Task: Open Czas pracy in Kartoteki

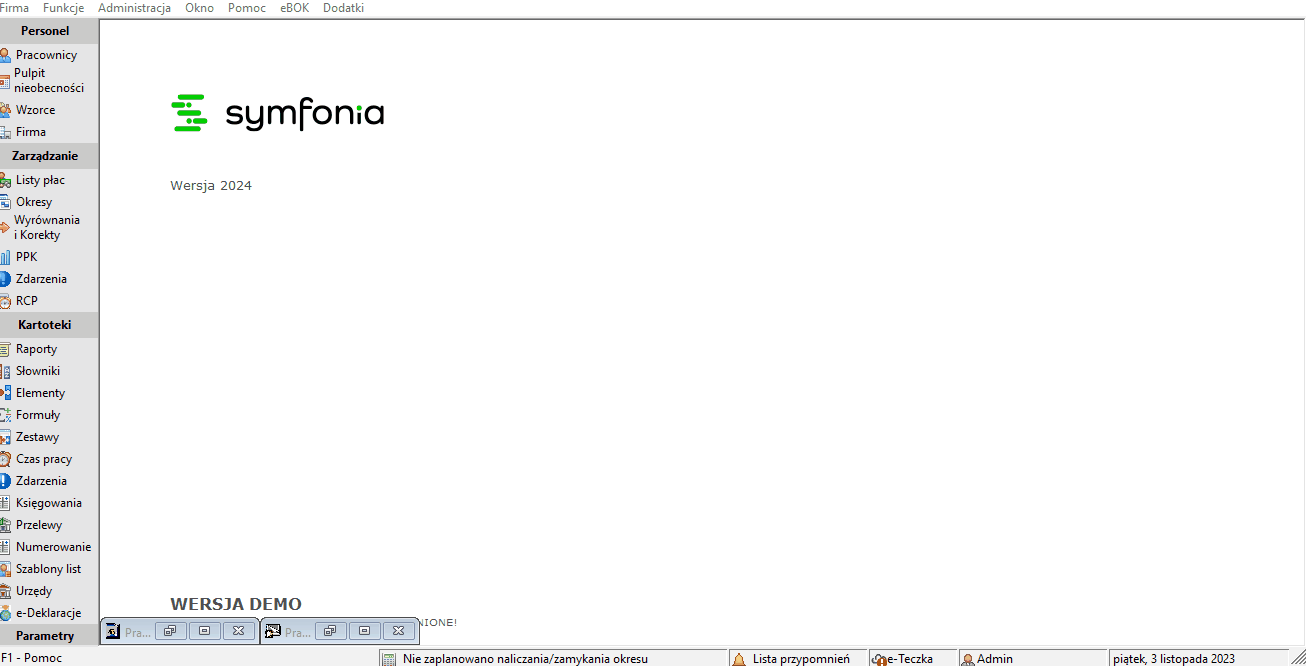Action: 44,459
